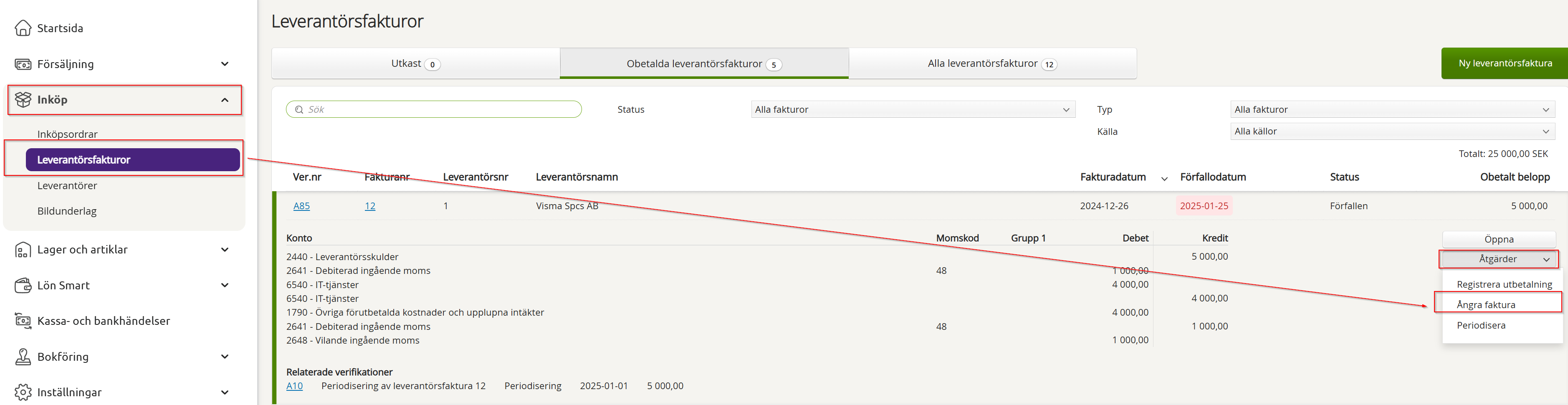Click the Alla leverantörsfakturor count badge 12
This screenshot has width=1568, height=405.
(x=1049, y=65)
